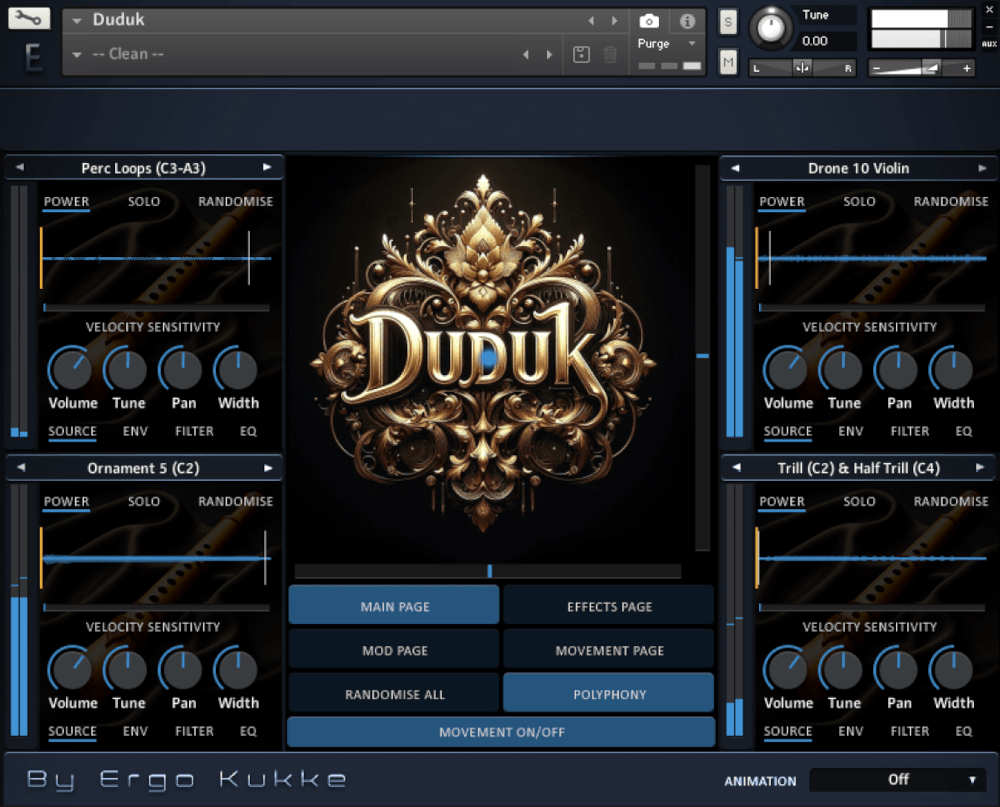Open the EQ tab in the Trill panel
Screen dimensions: 1000x807
tap(963, 731)
